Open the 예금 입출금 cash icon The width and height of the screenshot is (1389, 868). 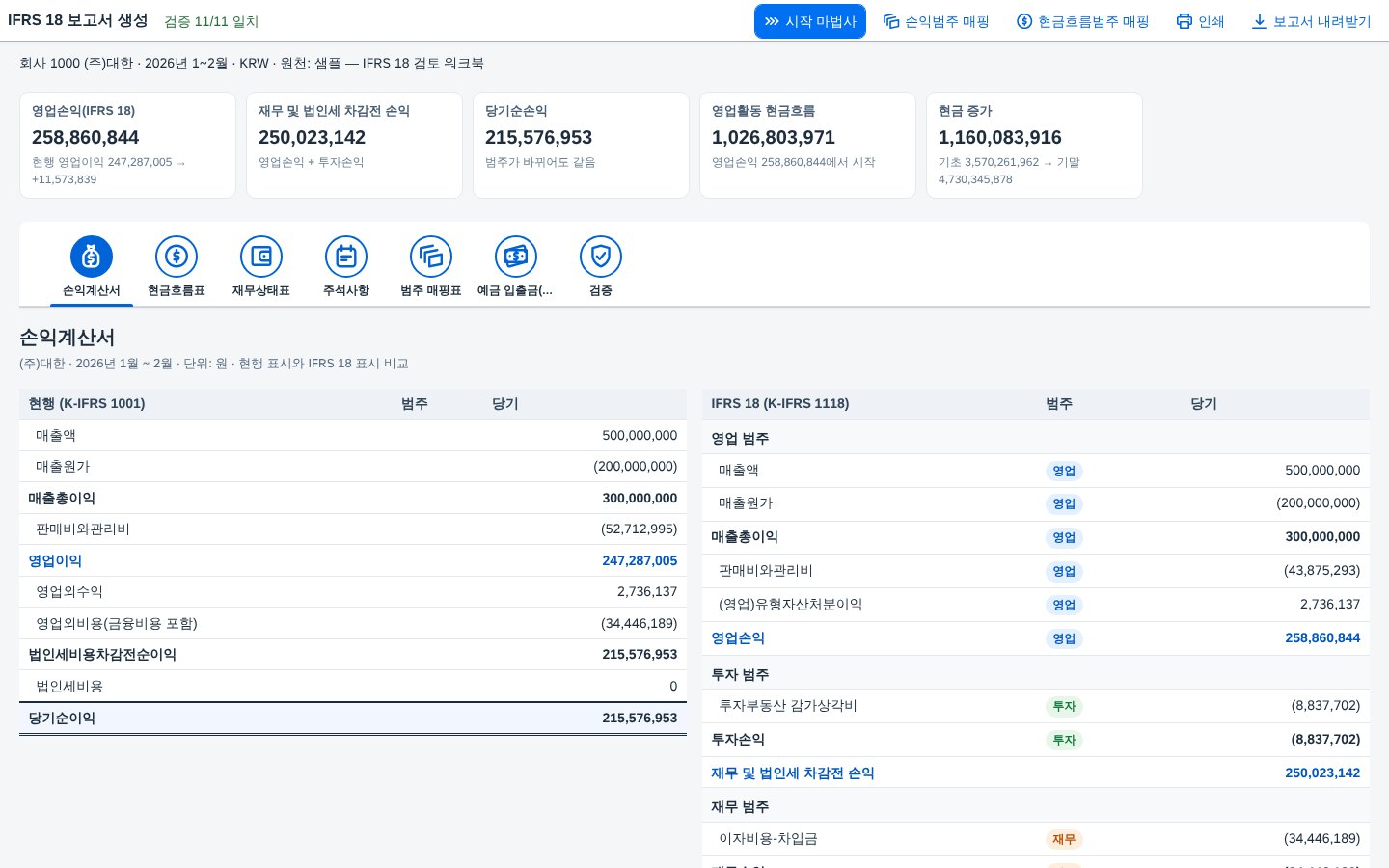[516, 257]
